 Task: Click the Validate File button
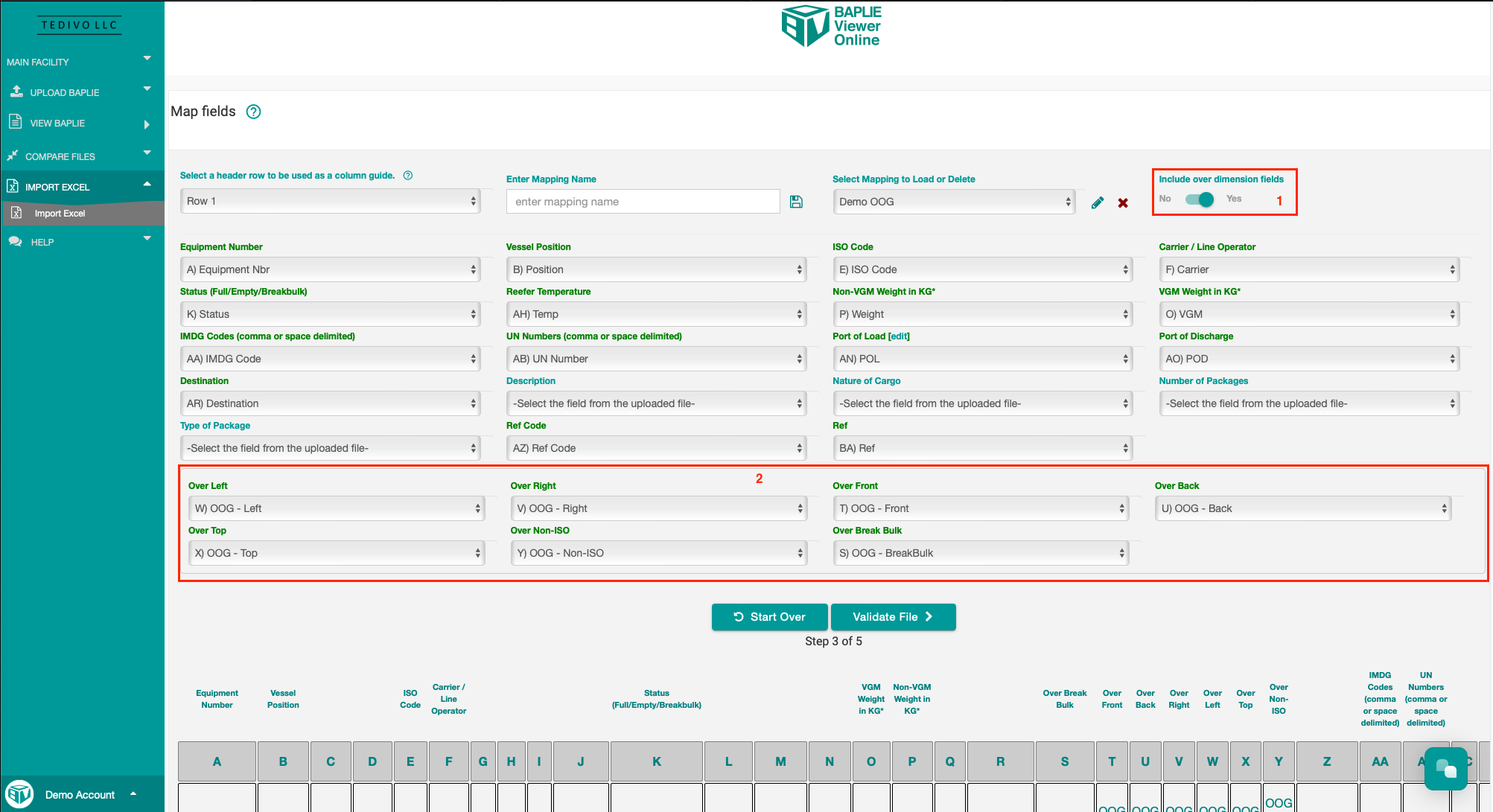(x=893, y=617)
